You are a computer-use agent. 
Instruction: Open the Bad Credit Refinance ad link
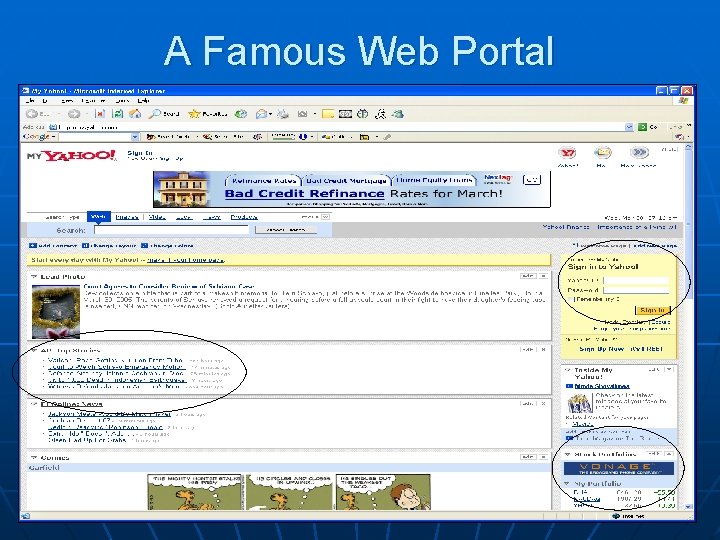click(304, 194)
